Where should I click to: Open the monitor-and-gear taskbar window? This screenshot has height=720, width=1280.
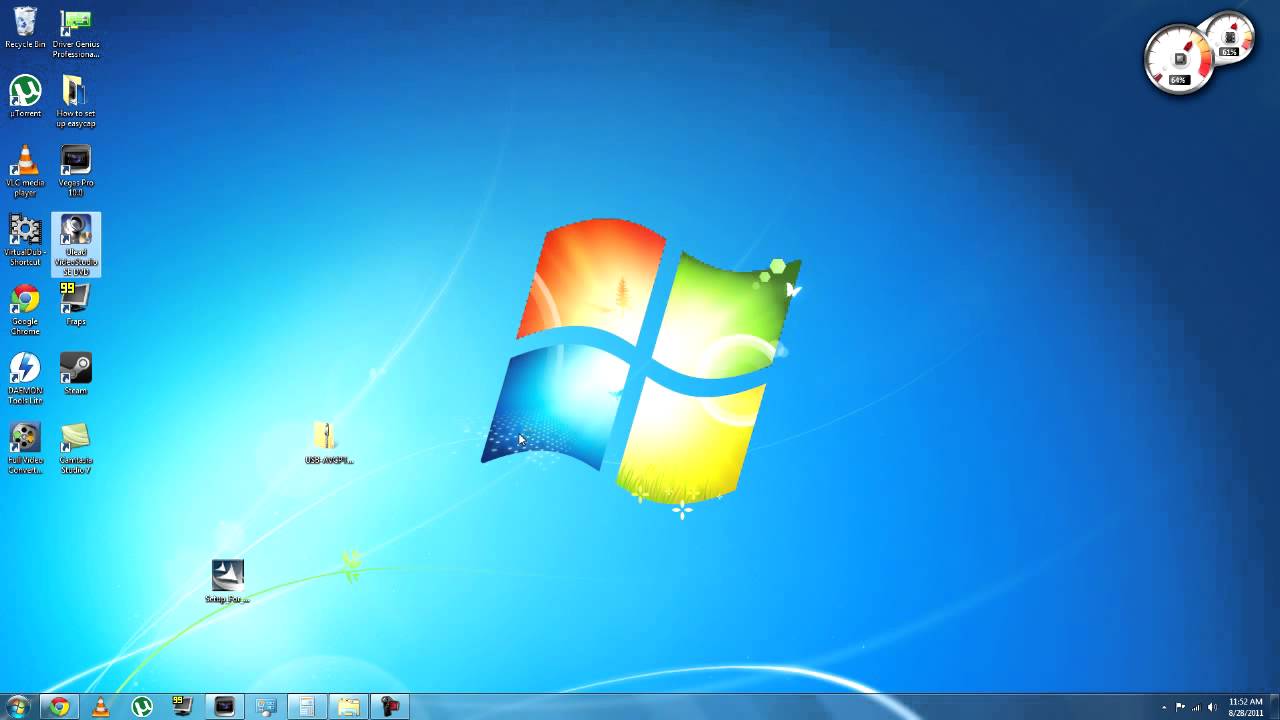click(266, 707)
